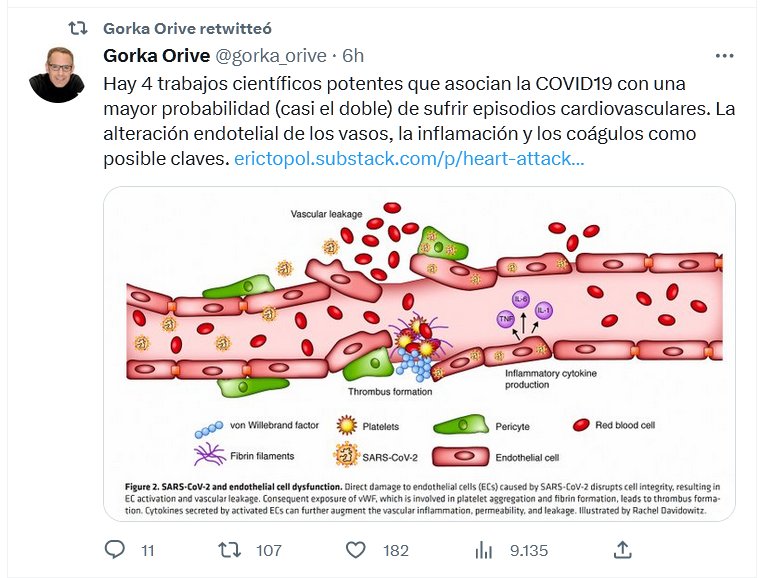Viewport: 764px width, 578px height.
Task: Click the tweet text about COVID19 cardiovascular episodes
Action: coord(400,106)
